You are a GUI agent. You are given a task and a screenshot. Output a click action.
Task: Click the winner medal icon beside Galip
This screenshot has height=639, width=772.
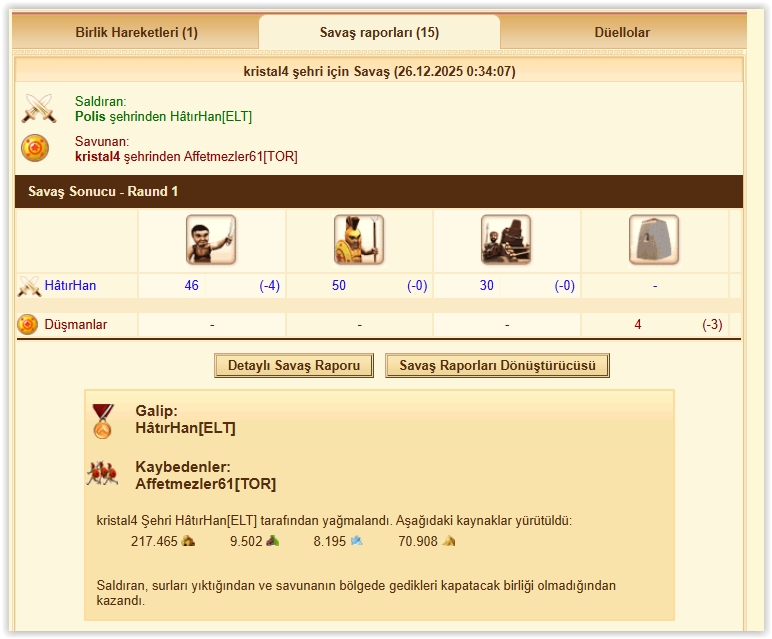coord(102,421)
